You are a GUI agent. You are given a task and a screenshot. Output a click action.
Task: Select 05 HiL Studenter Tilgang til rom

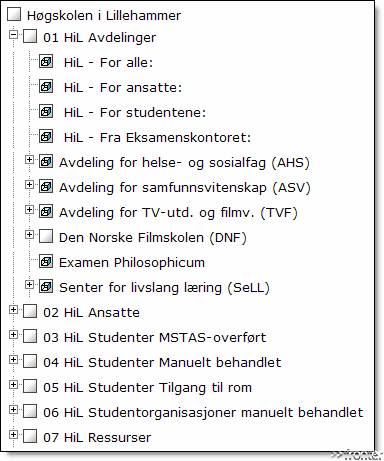(x=148, y=387)
